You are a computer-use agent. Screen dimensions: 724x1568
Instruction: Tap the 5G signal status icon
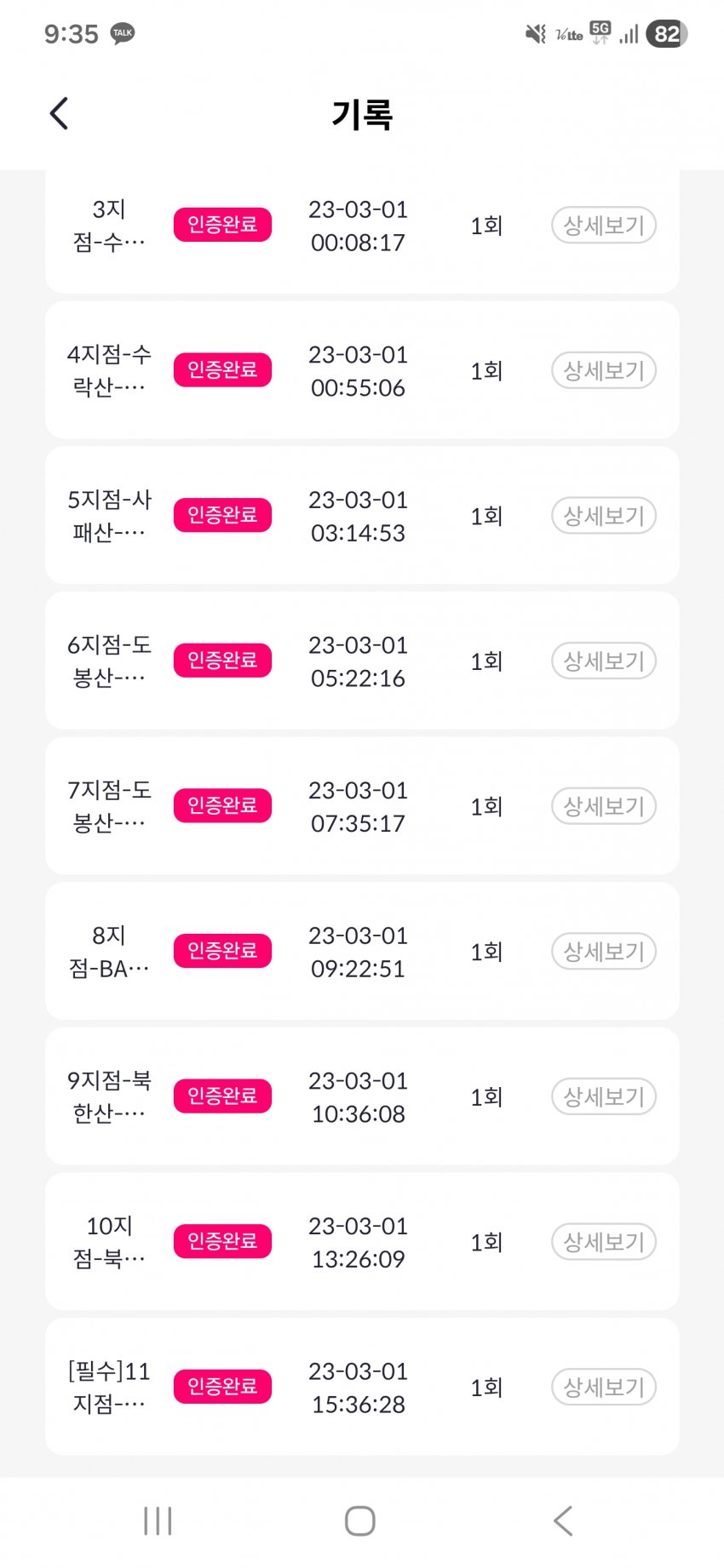tap(600, 33)
